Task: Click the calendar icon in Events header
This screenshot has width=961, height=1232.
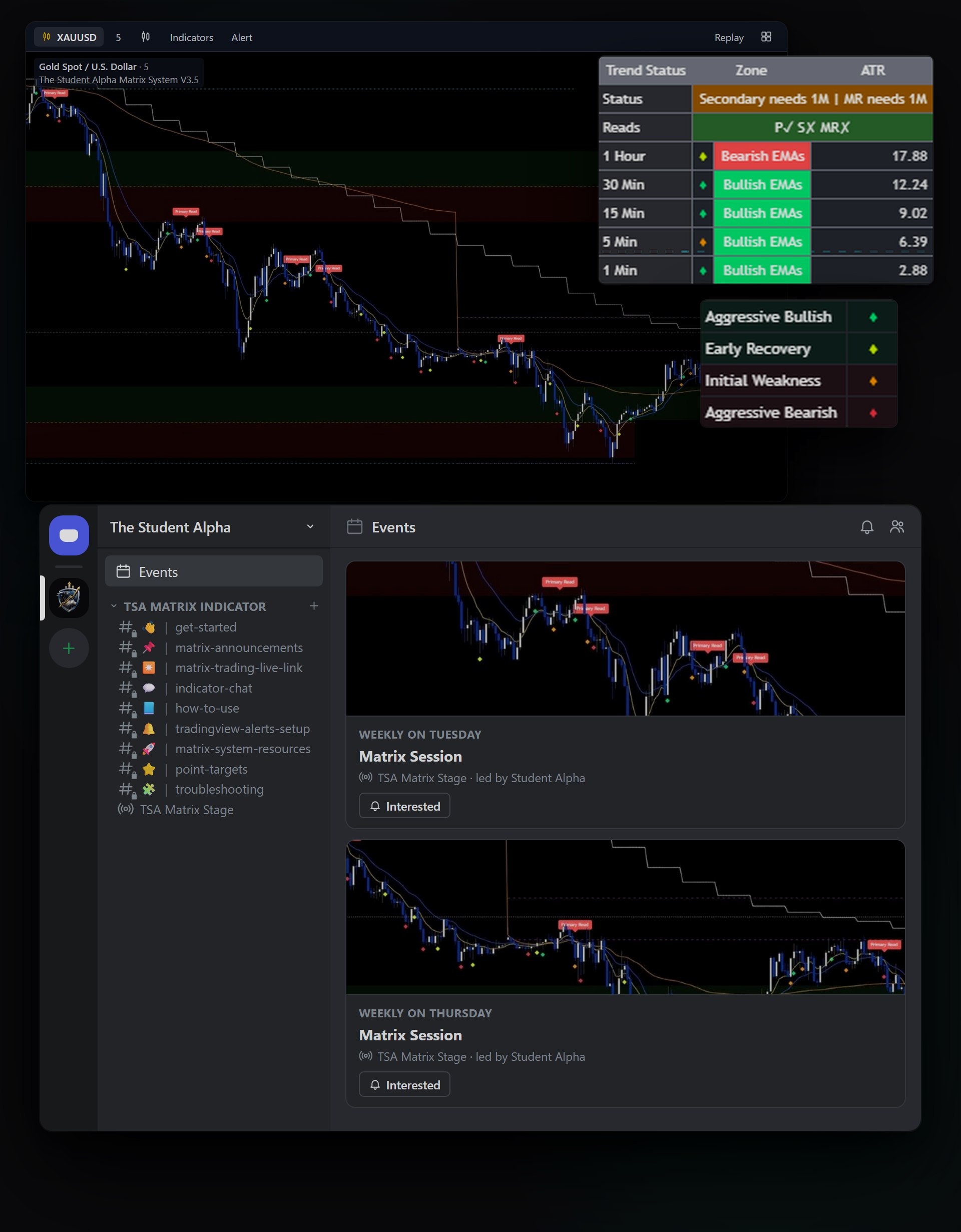Action: pos(354,527)
